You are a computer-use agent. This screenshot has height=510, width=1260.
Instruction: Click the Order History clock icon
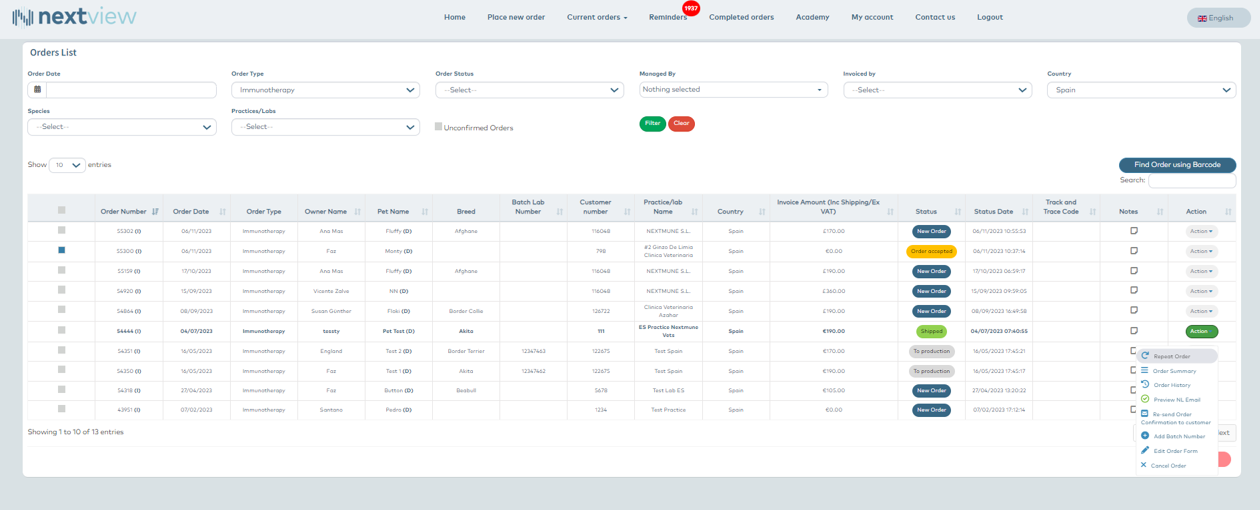coord(1145,385)
